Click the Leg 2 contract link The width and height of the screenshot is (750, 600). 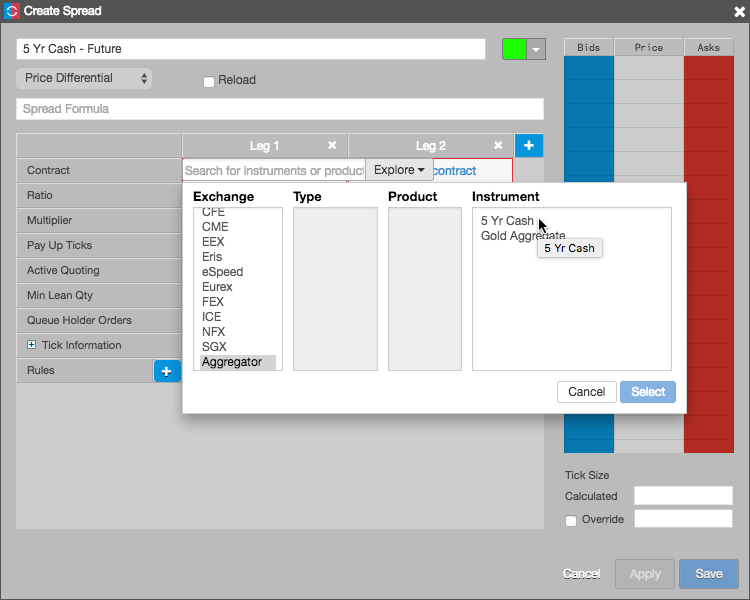tap(454, 171)
